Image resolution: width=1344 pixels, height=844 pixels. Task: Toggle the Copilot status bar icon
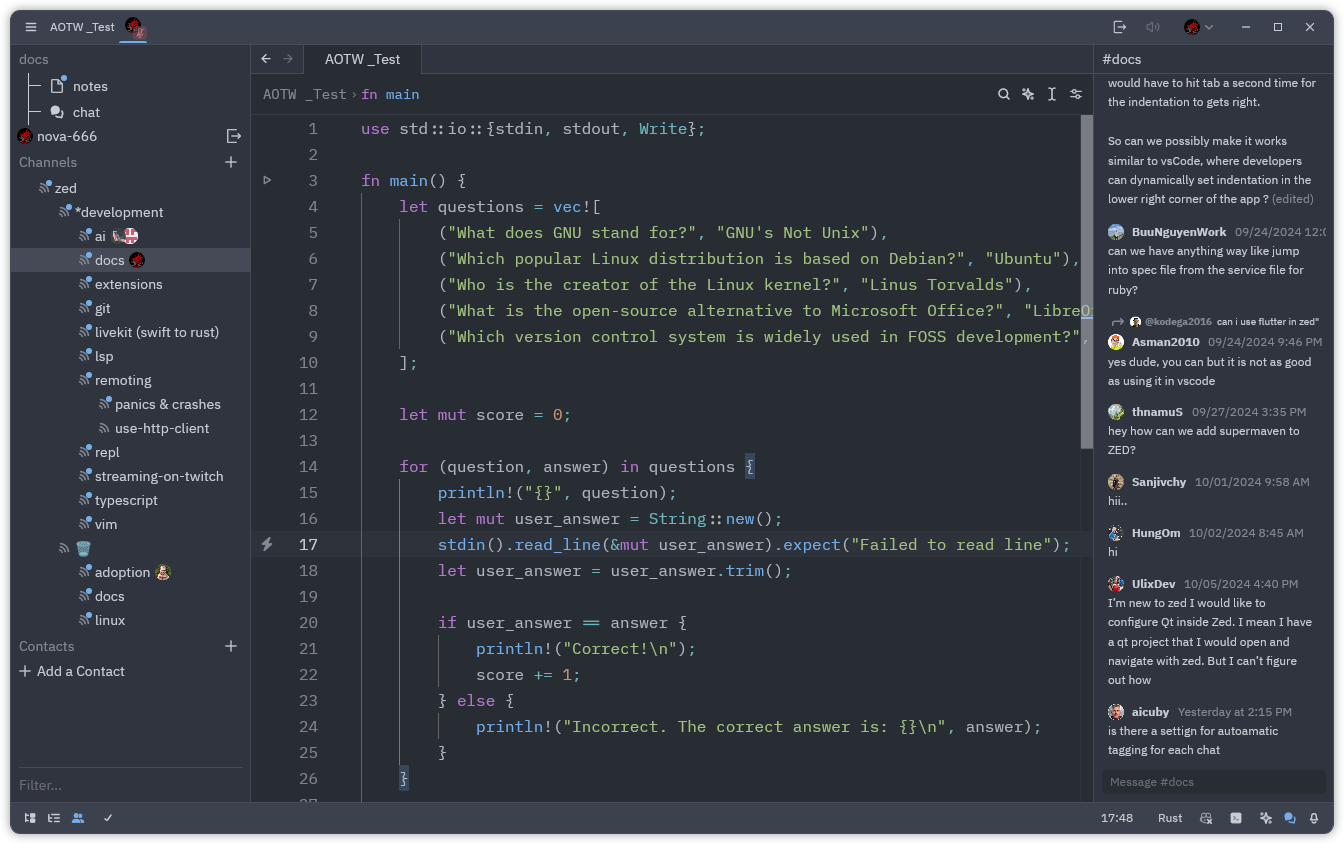1206,818
